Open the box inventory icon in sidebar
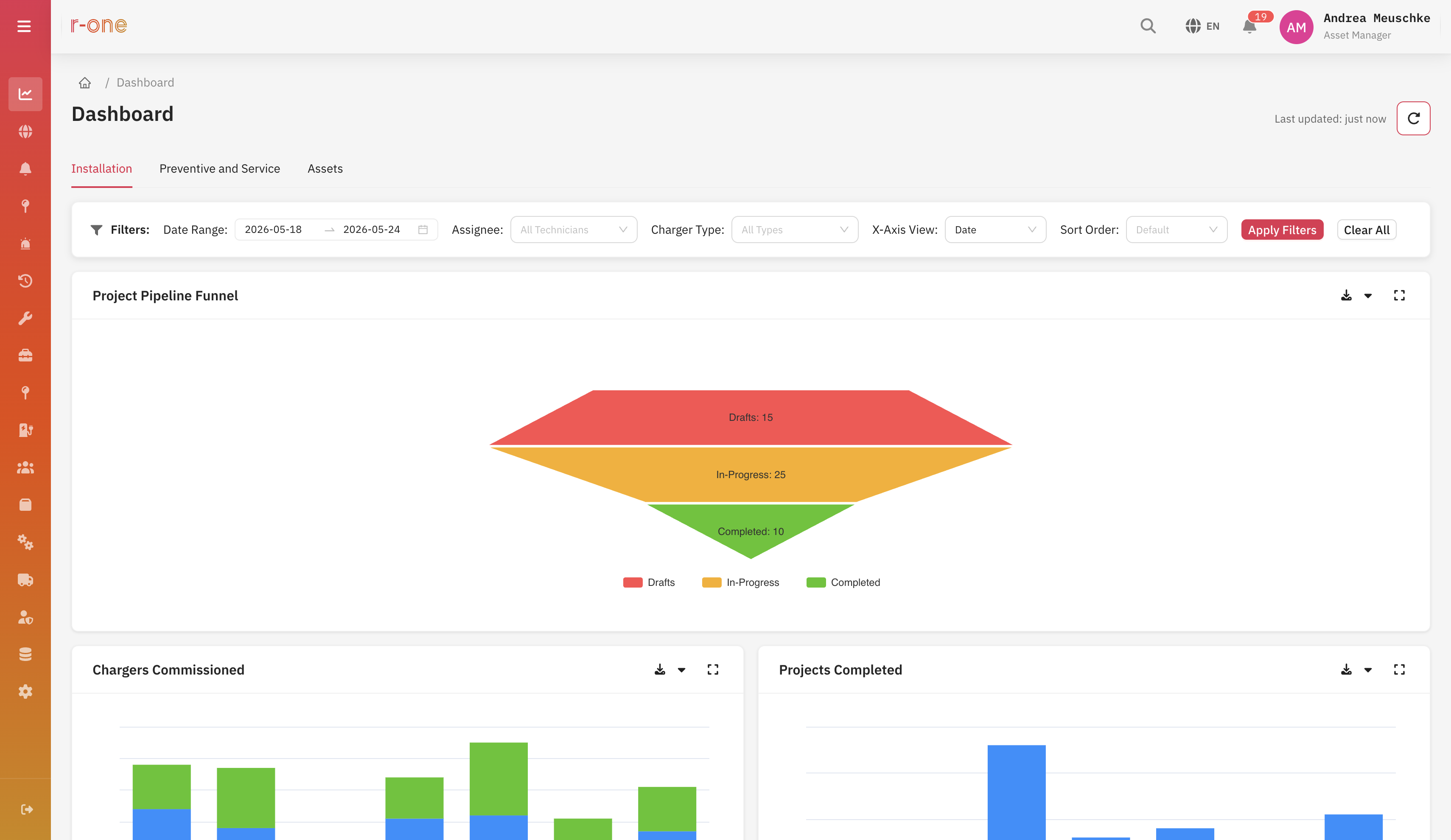Viewport: 1451px width, 840px height. pos(25,505)
